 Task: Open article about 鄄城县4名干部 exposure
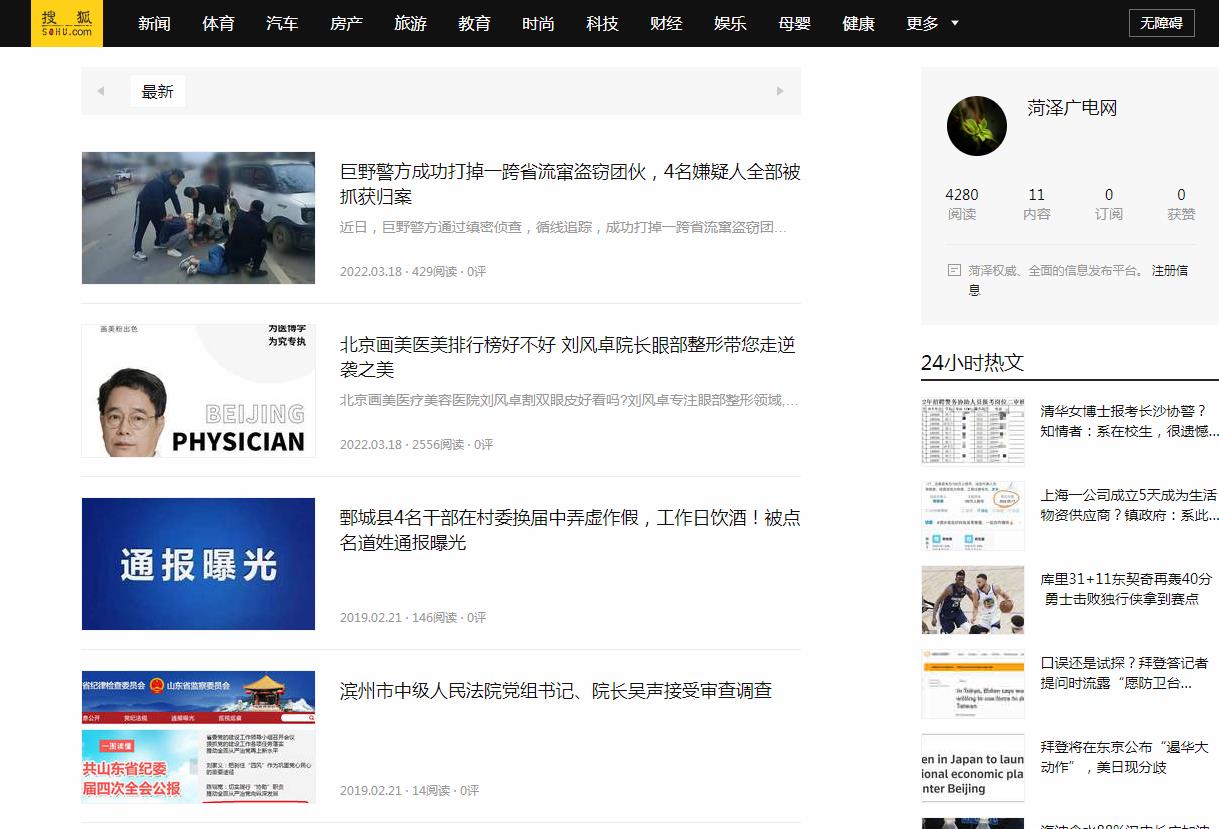click(x=570, y=530)
